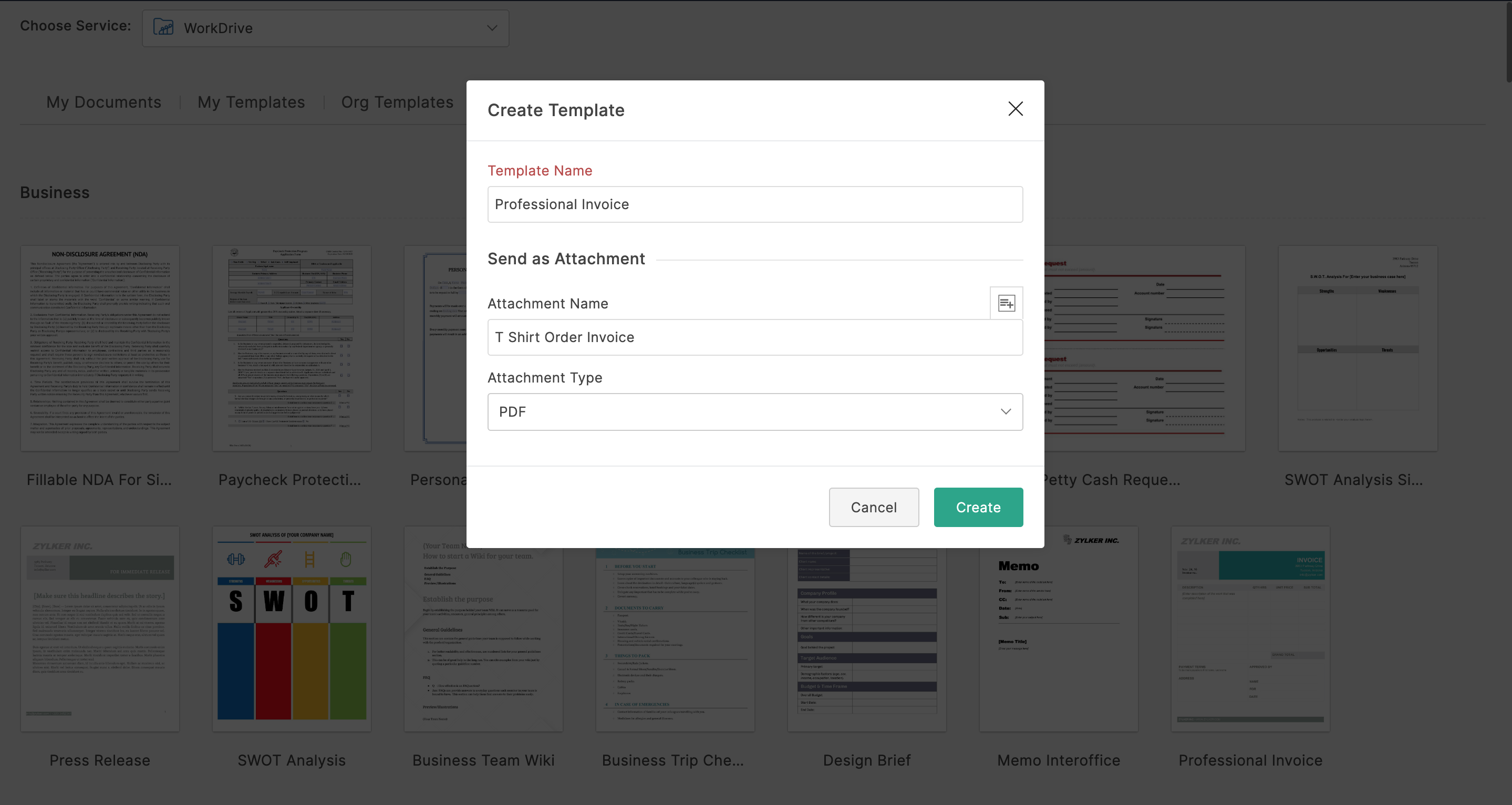Viewport: 1512px width, 805px height.
Task: Choose the Professional Invoice template thumbnail
Action: click(x=1250, y=628)
